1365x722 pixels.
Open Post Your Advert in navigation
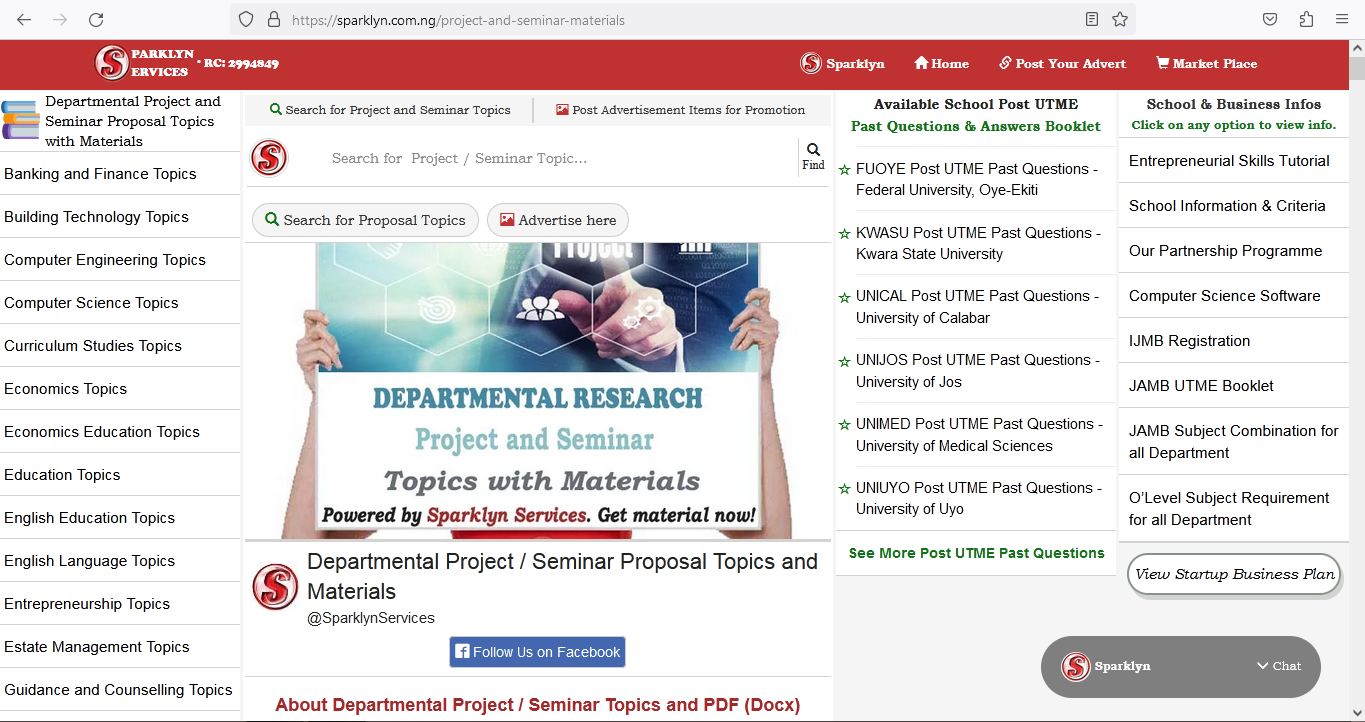(1062, 63)
